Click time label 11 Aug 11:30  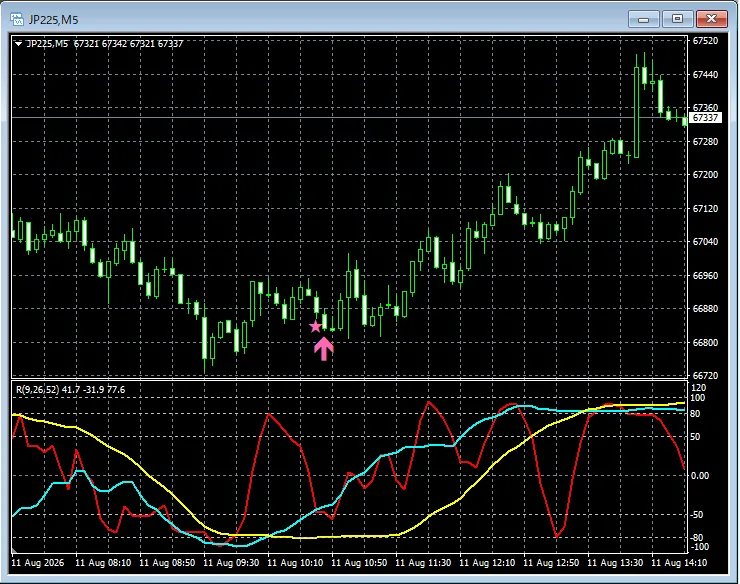423,563
